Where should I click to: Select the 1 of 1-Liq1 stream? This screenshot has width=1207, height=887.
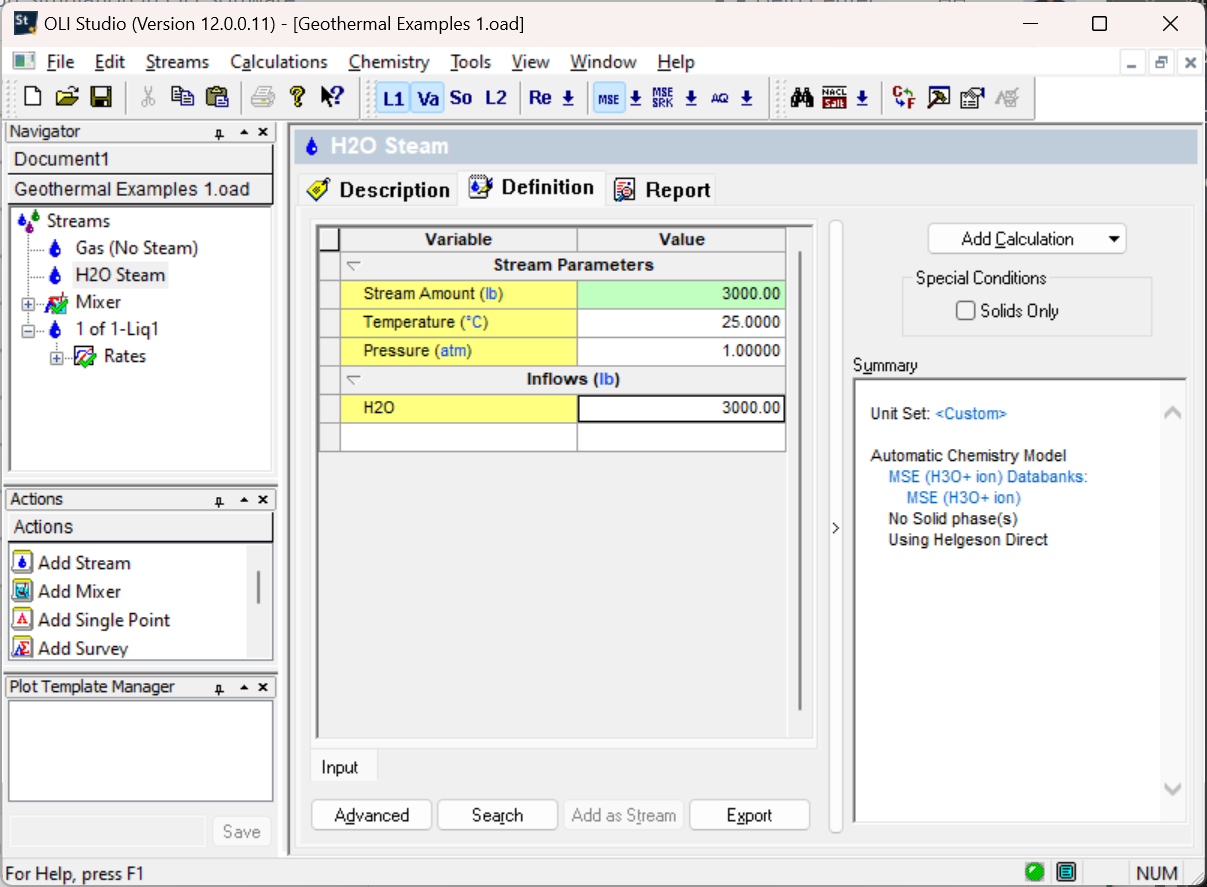117,329
